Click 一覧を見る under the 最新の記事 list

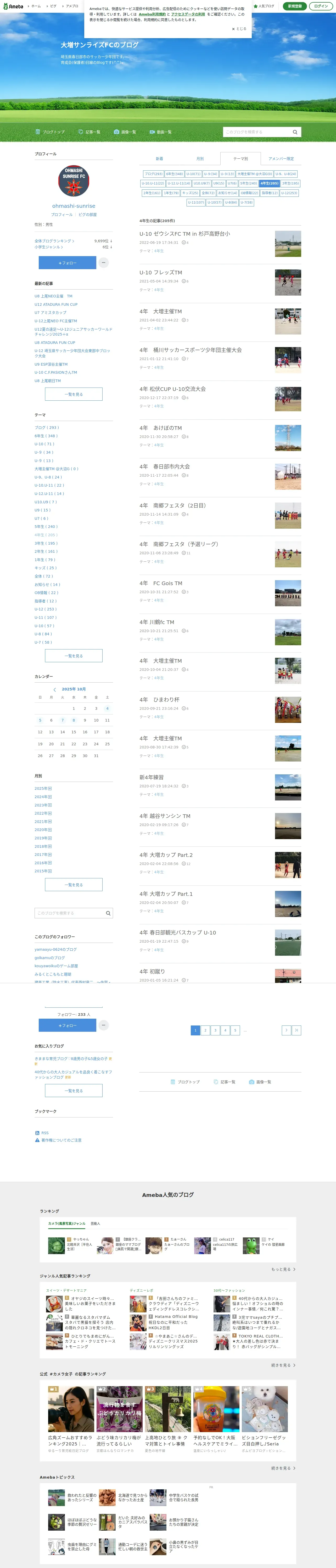(74, 394)
